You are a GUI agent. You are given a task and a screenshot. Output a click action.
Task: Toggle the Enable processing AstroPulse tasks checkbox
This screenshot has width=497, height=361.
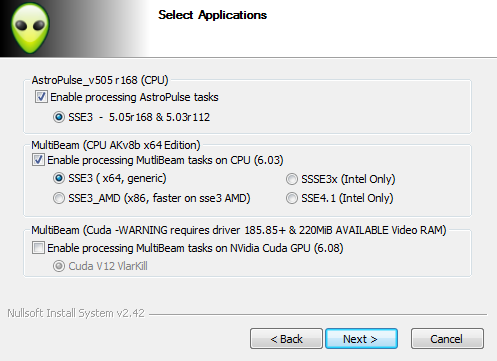[x=41, y=97]
